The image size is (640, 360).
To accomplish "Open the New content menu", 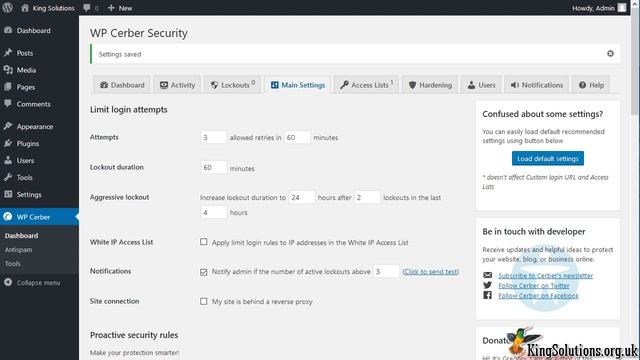I will pos(120,8).
